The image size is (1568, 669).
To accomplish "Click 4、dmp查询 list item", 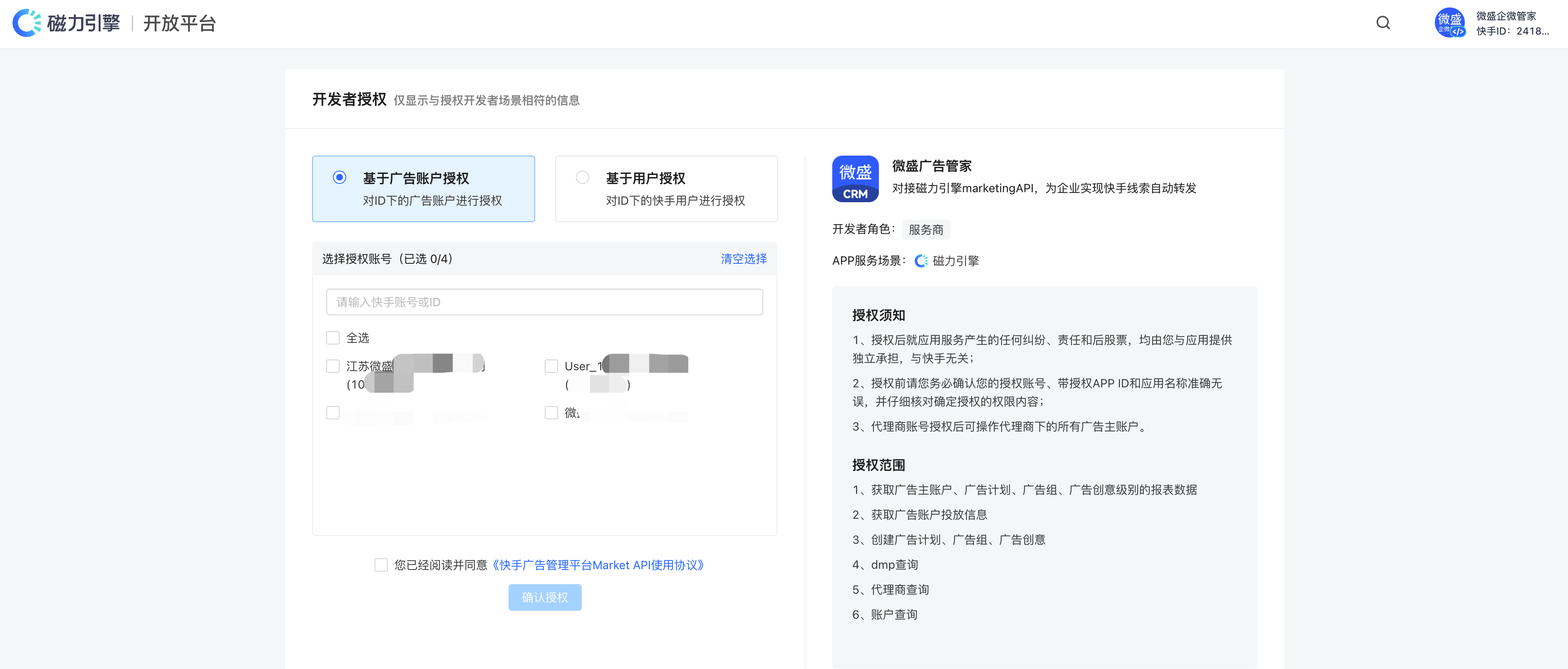I will pyautogui.click(x=885, y=565).
